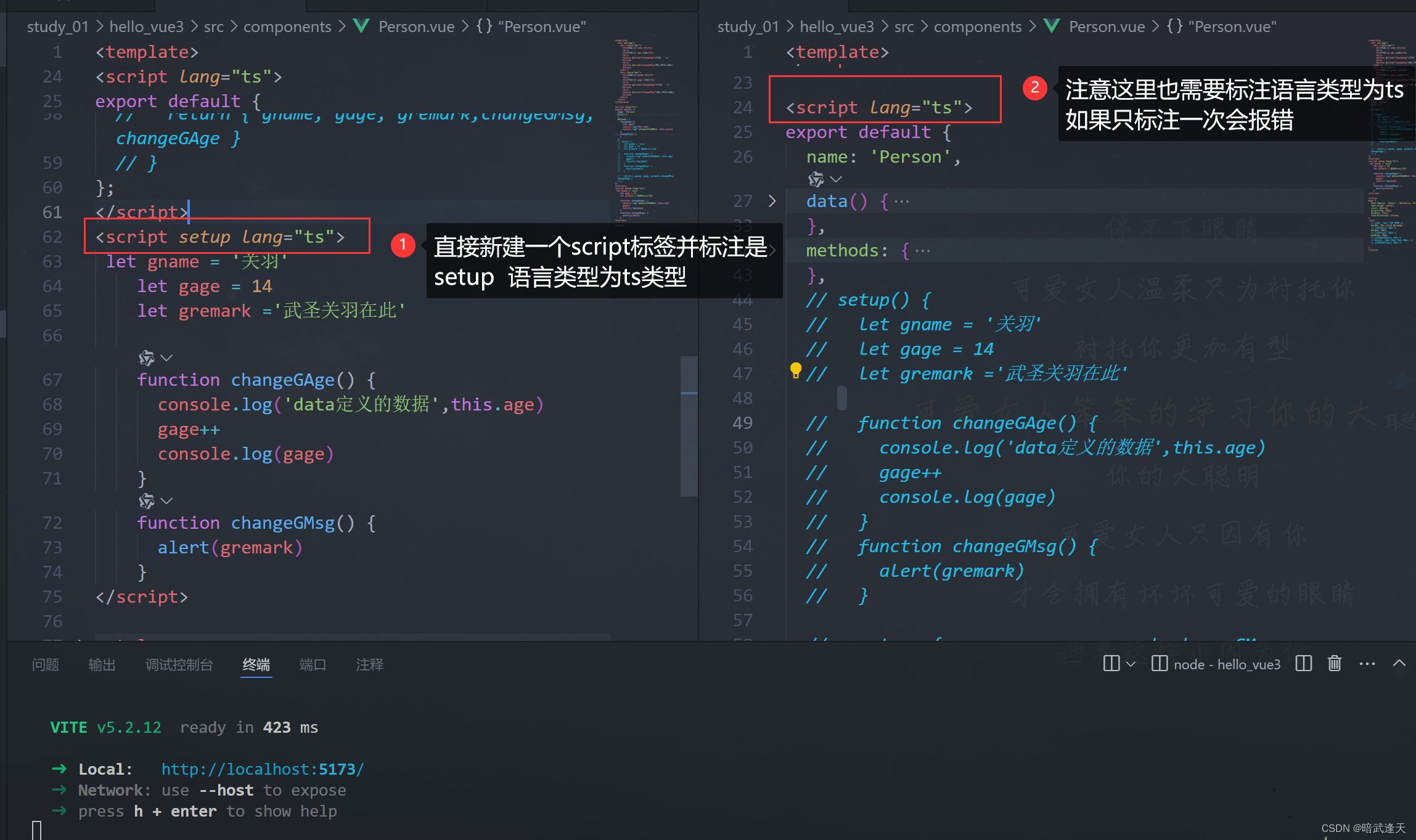Click the folded ellipsis after methods: {
Screen dimensions: 1416x840
coord(923,251)
